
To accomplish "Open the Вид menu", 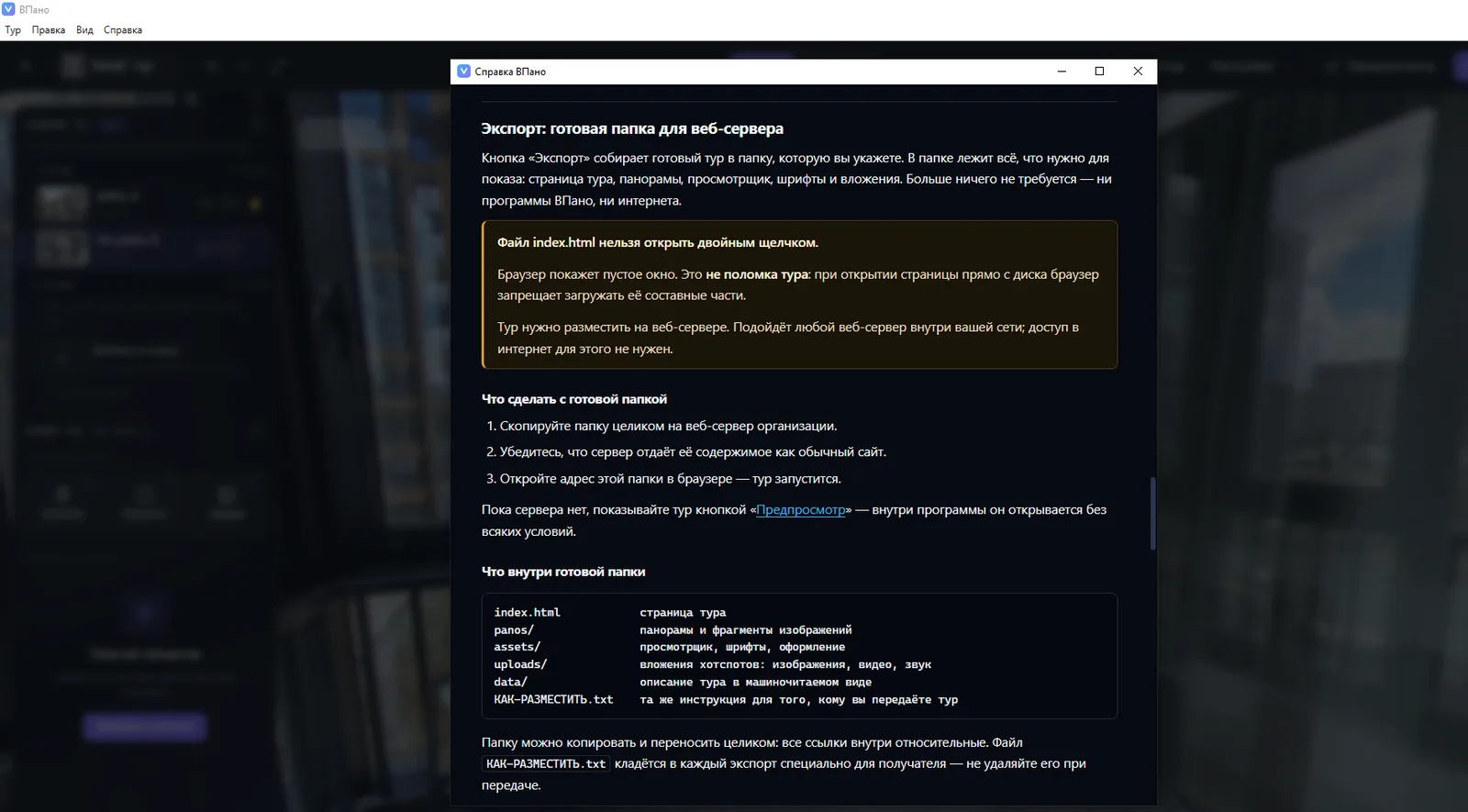I will click(x=84, y=30).
